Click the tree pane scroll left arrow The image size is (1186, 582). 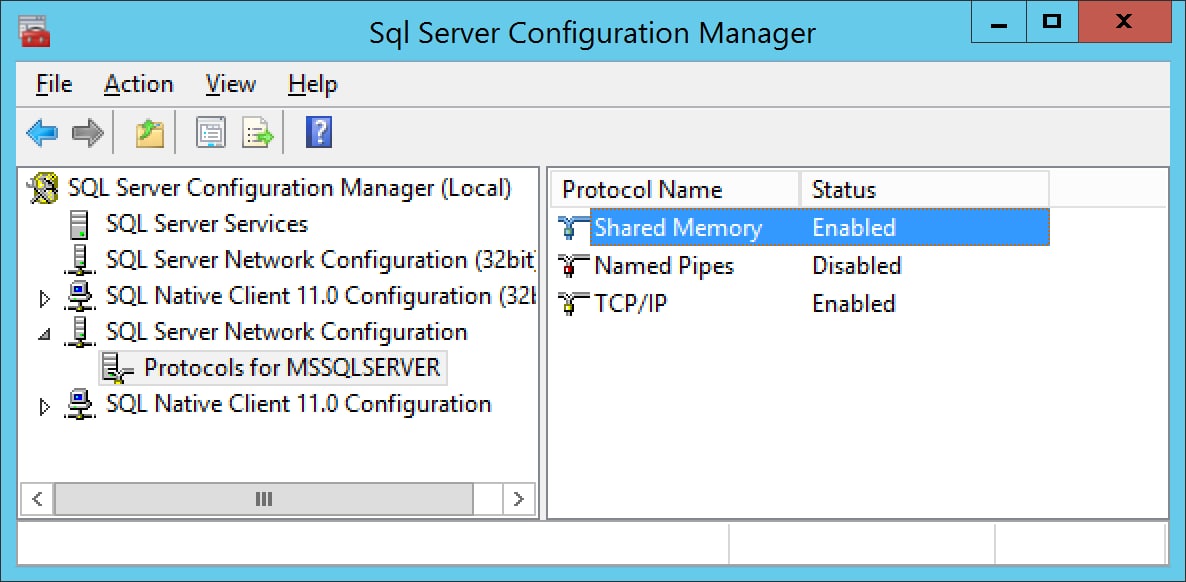coord(37,499)
